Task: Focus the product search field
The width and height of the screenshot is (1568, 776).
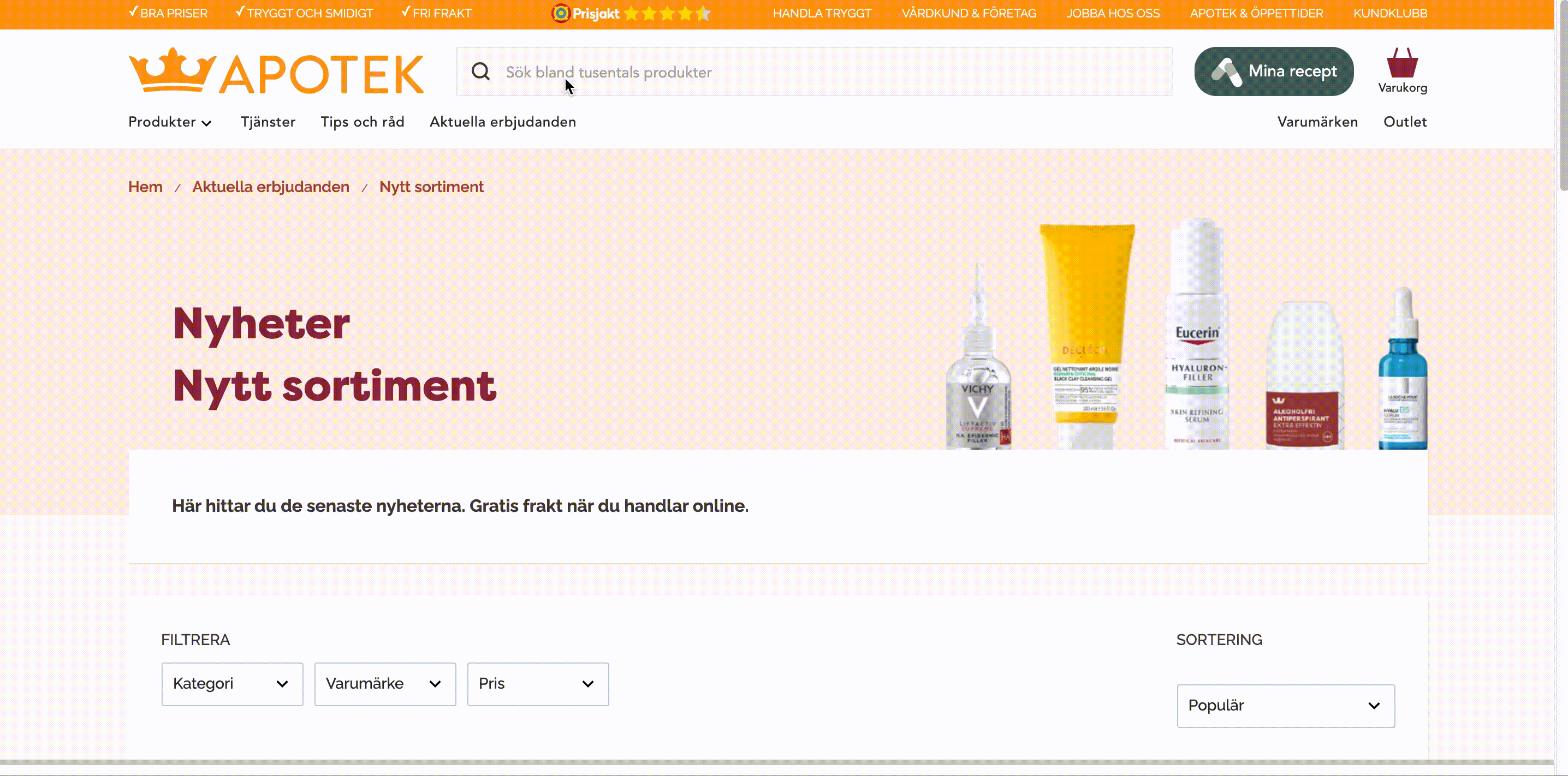Action: (815, 72)
